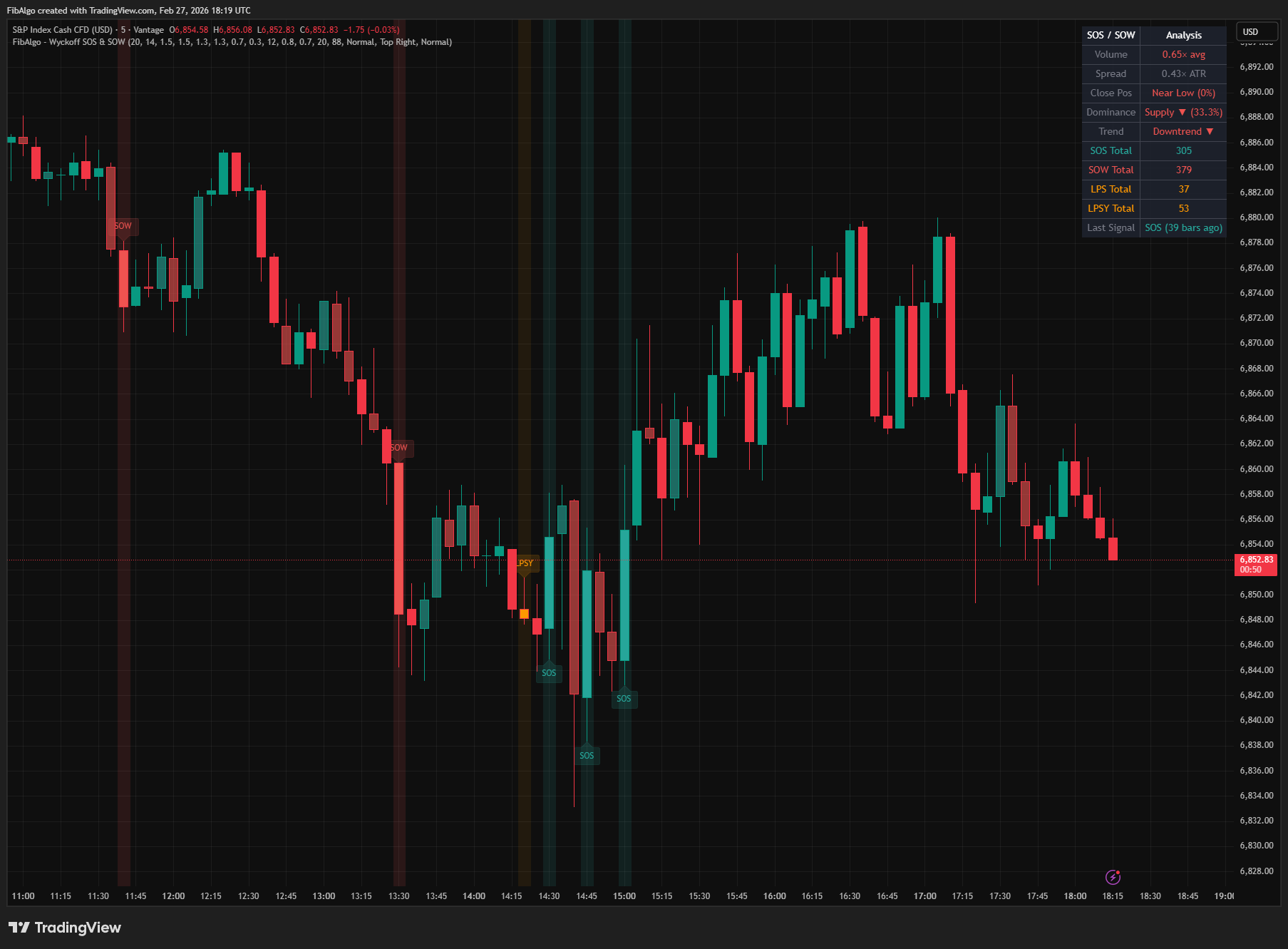Click the SOW Total value 379
The image size is (1288, 949).
pos(1183,170)
